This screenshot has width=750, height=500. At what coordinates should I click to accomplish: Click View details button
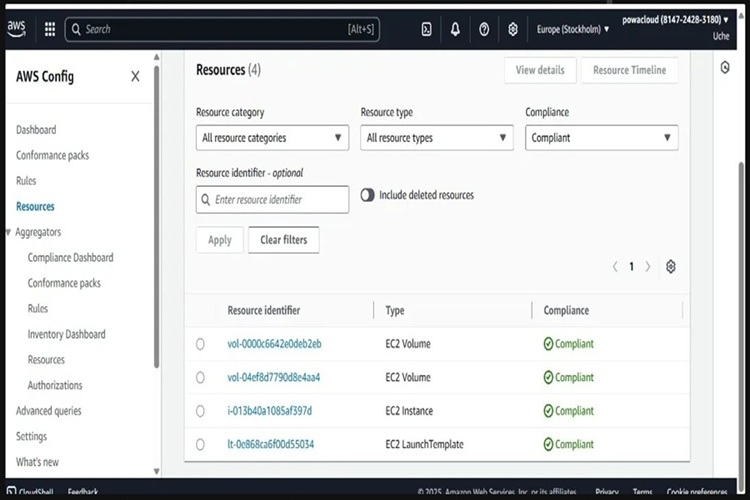pos(540,70)
